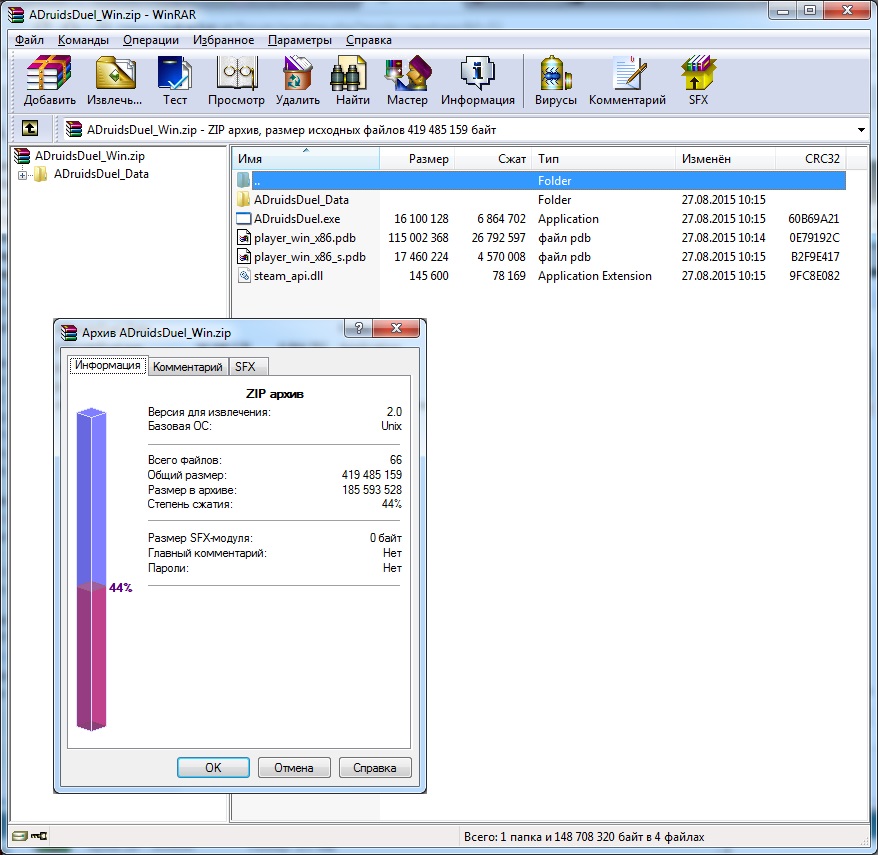The width and height of the screenshot is (878, 855).
Task: Switch to the Комментарий tab in dialog
Action: [188, 367]
